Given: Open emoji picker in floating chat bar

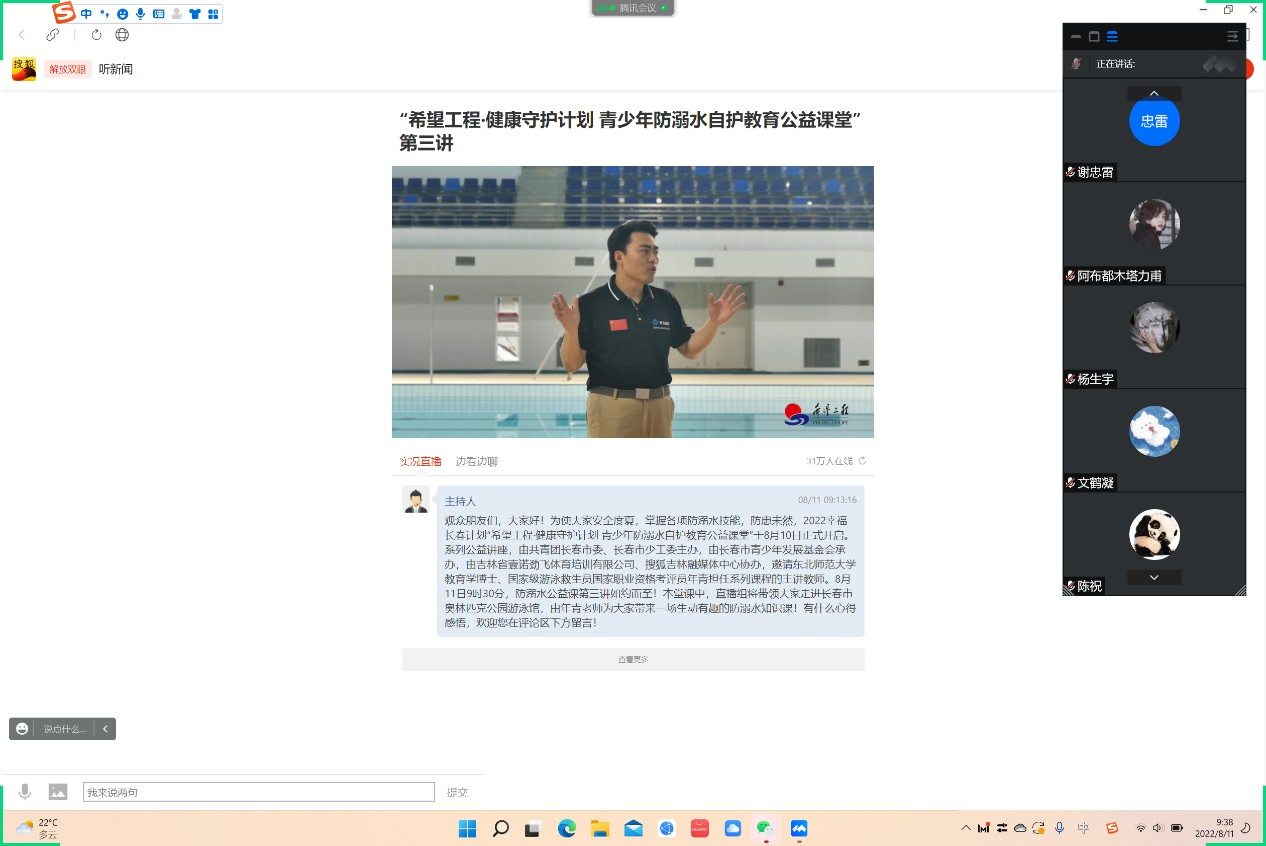Looking at the screenshot, I should [22, 729].
